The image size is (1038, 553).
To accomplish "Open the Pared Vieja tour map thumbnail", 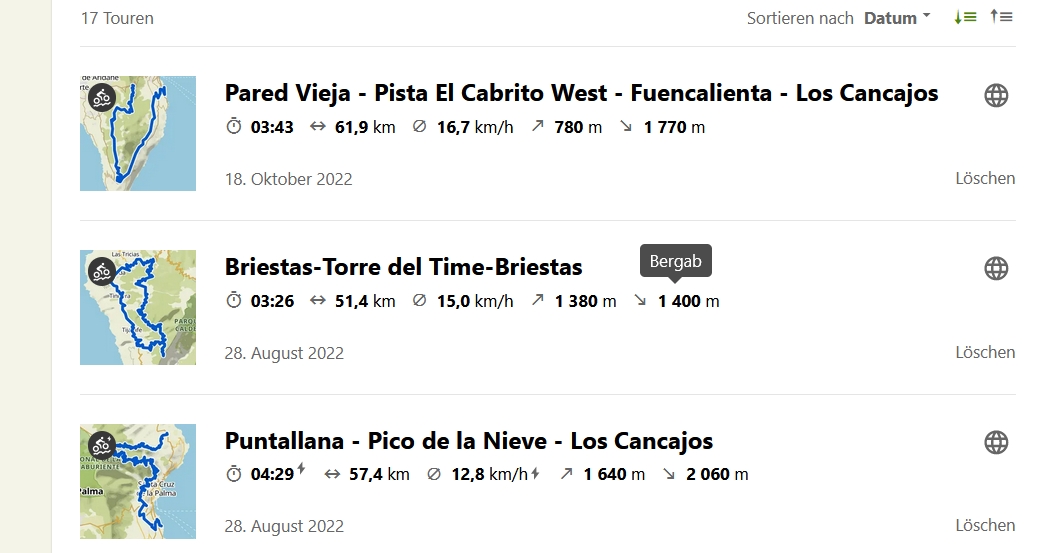I will pyautogui.click(x=138, y=133).
